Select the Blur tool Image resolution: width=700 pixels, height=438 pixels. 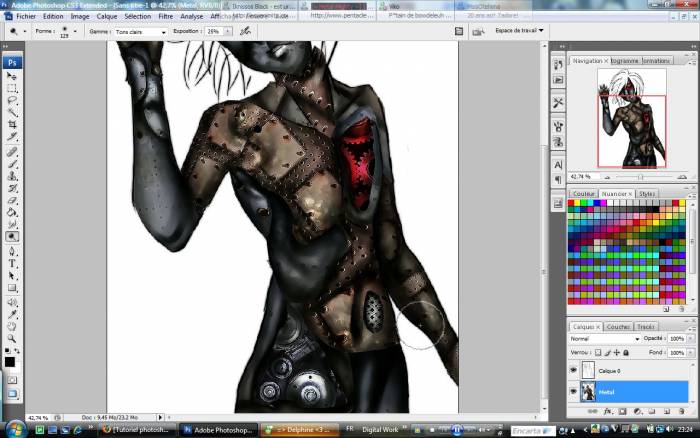[12, 225]
